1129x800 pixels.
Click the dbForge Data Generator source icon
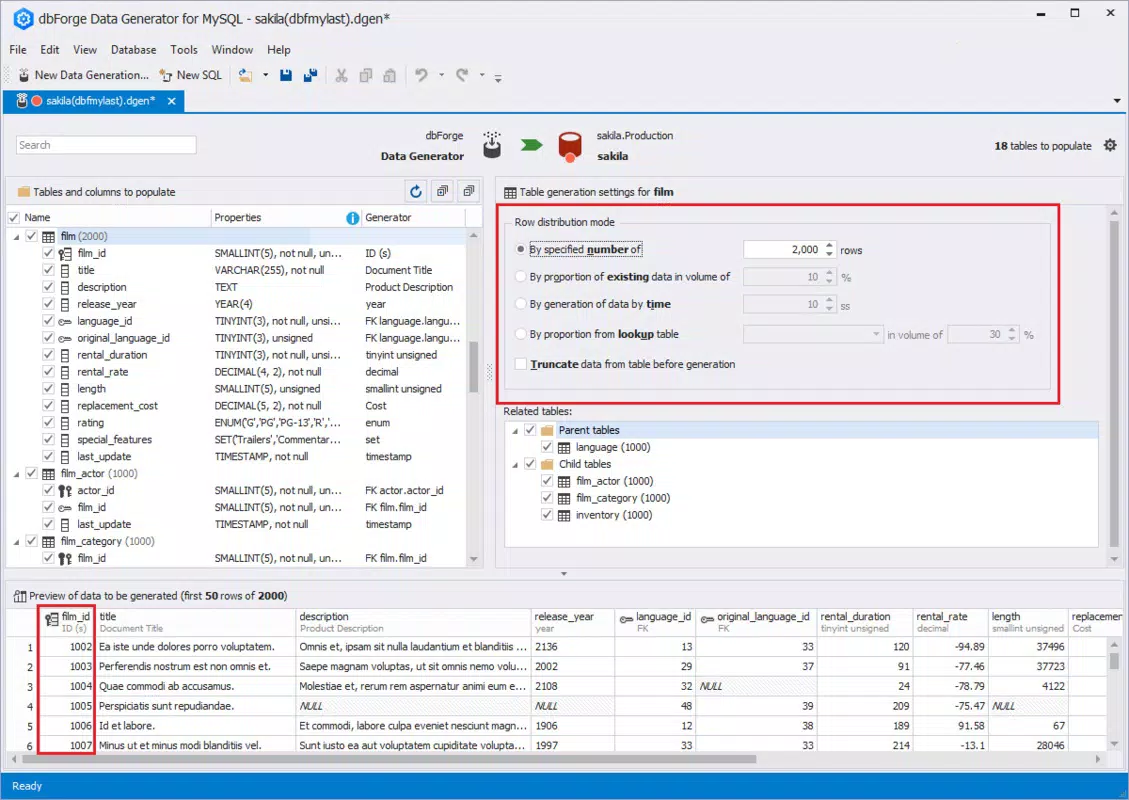click(492, 144)
